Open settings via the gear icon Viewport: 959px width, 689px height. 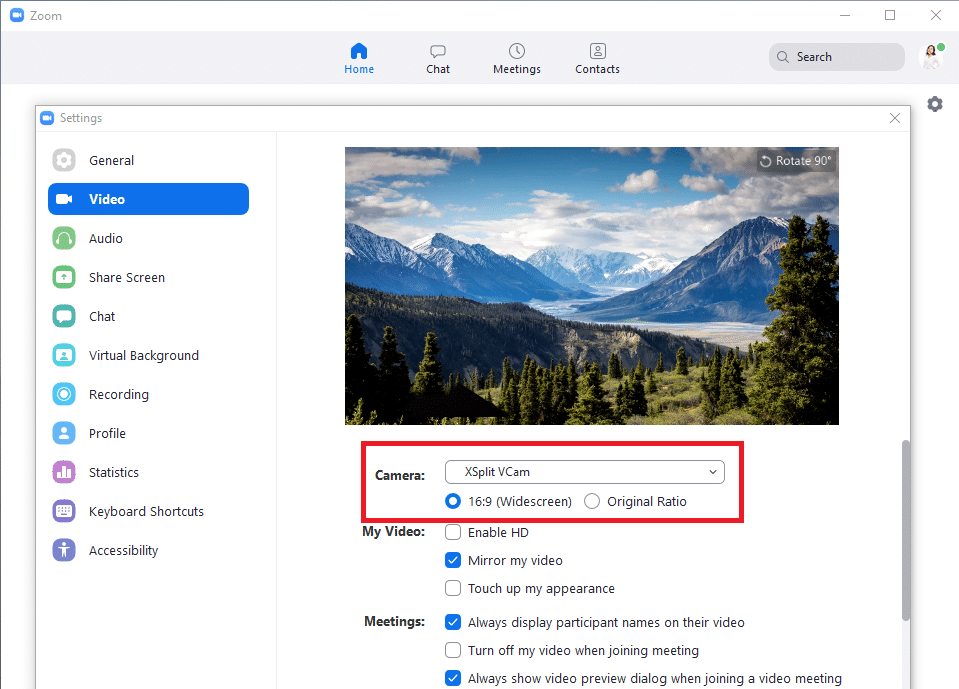click(x=935, y=104)
